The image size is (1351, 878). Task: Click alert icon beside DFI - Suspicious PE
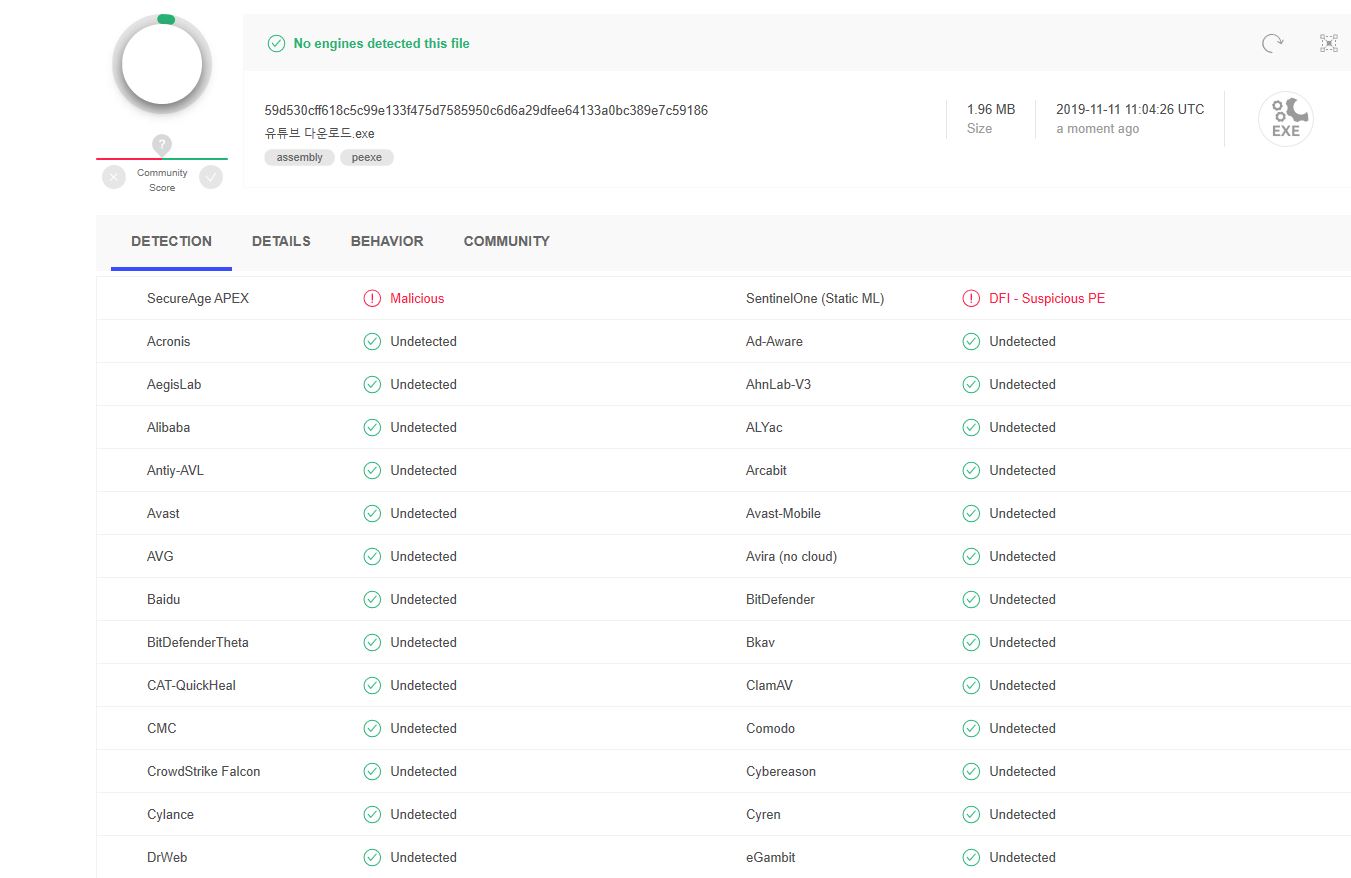pos(971,298)
